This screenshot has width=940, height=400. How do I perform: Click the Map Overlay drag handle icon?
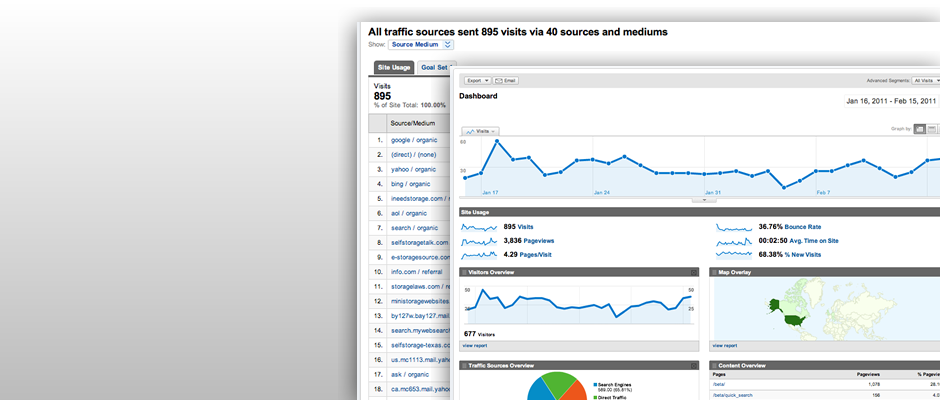(x=715, y=273)
